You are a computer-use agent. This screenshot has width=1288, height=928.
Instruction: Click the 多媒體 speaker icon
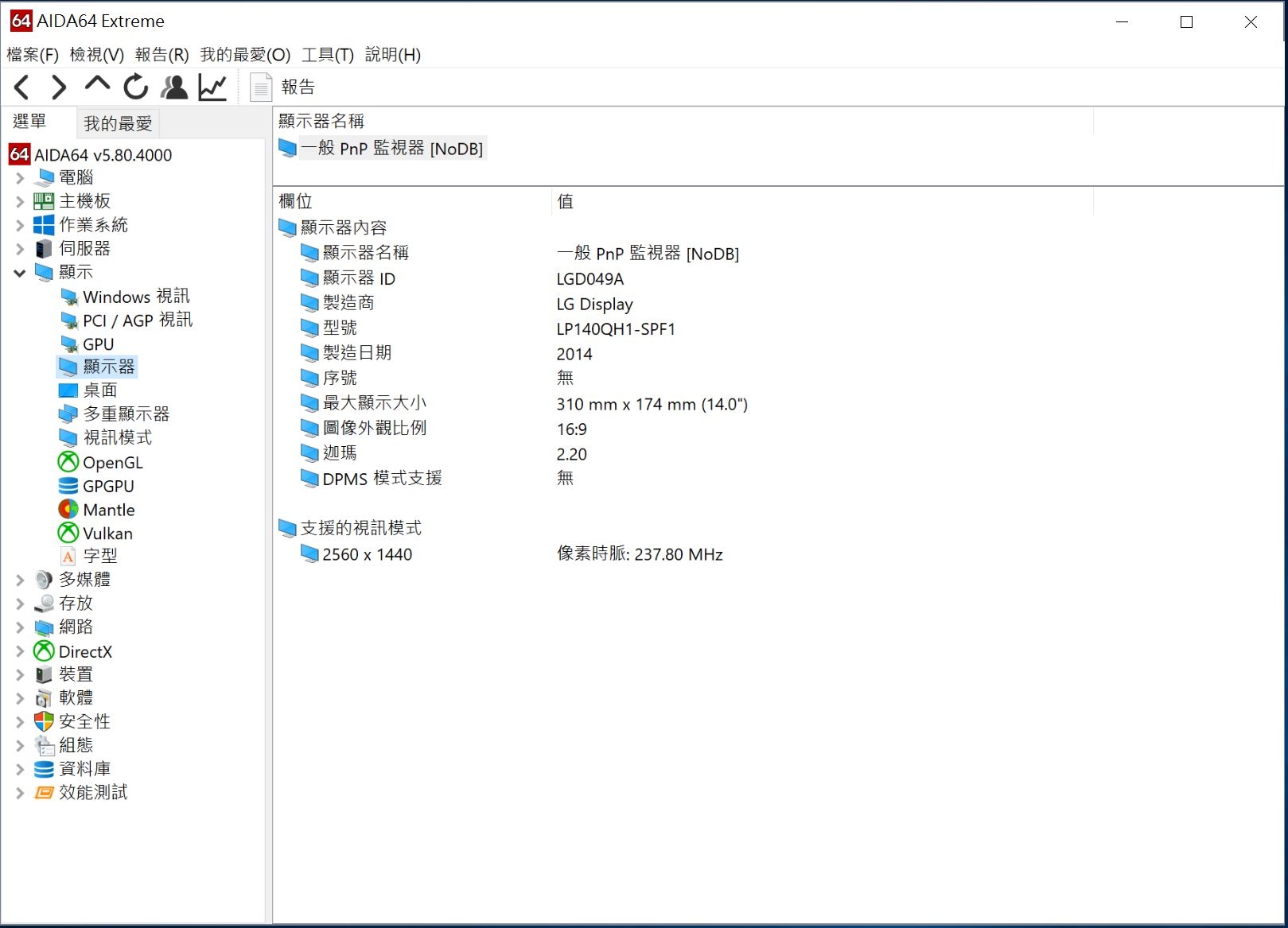tap(45, 580)
